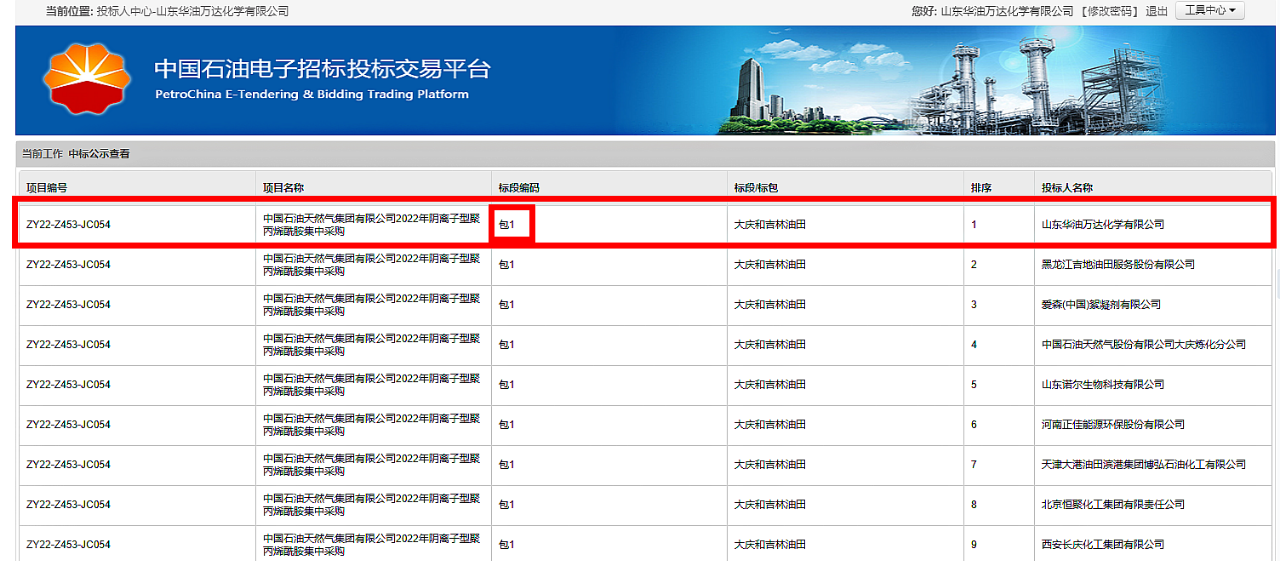Click the 项目名称 column header

283,187
